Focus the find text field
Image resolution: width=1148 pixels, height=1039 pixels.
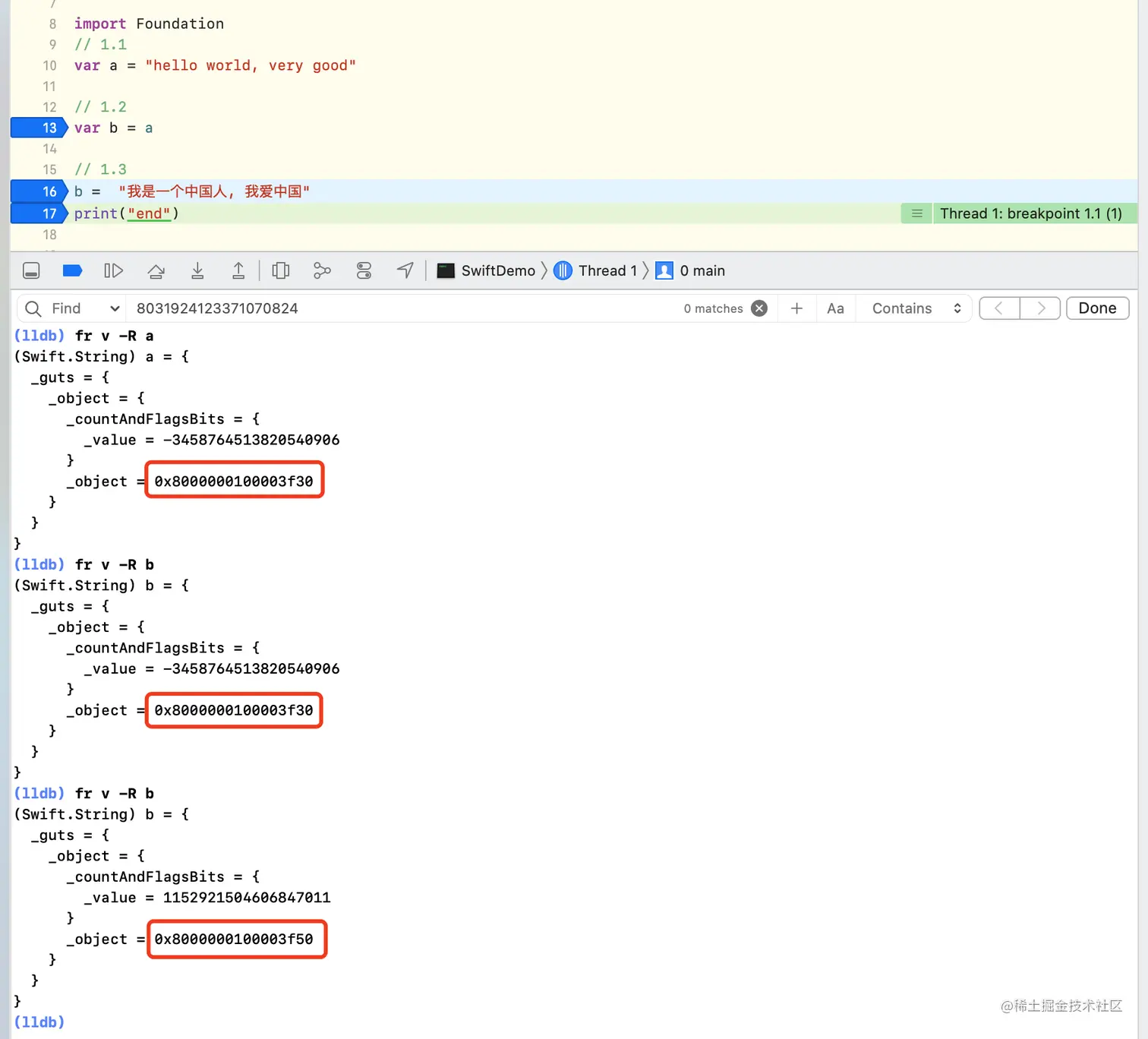(x=402, y=308)
